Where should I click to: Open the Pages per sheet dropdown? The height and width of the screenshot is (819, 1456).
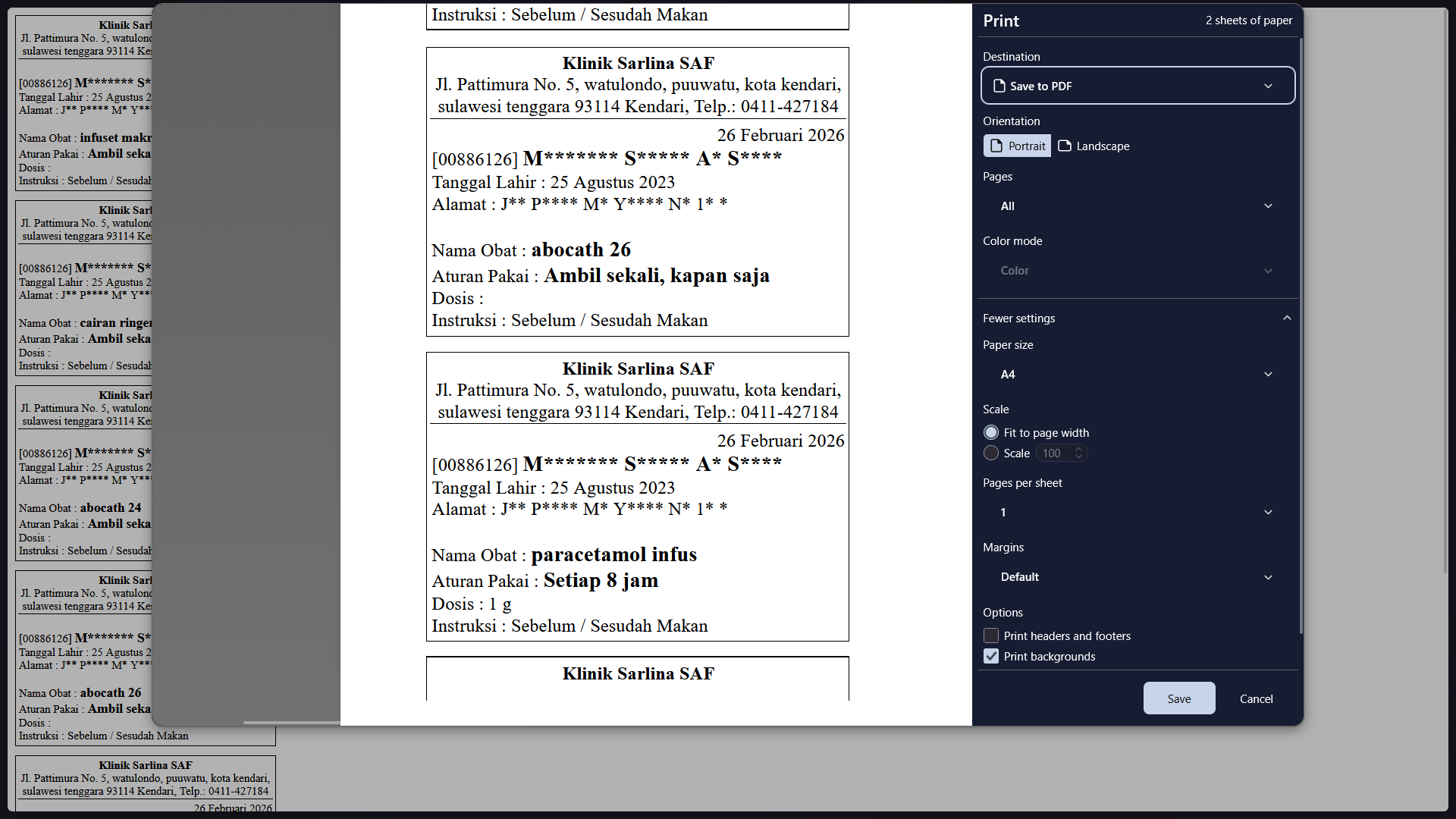coord(1137,513)
